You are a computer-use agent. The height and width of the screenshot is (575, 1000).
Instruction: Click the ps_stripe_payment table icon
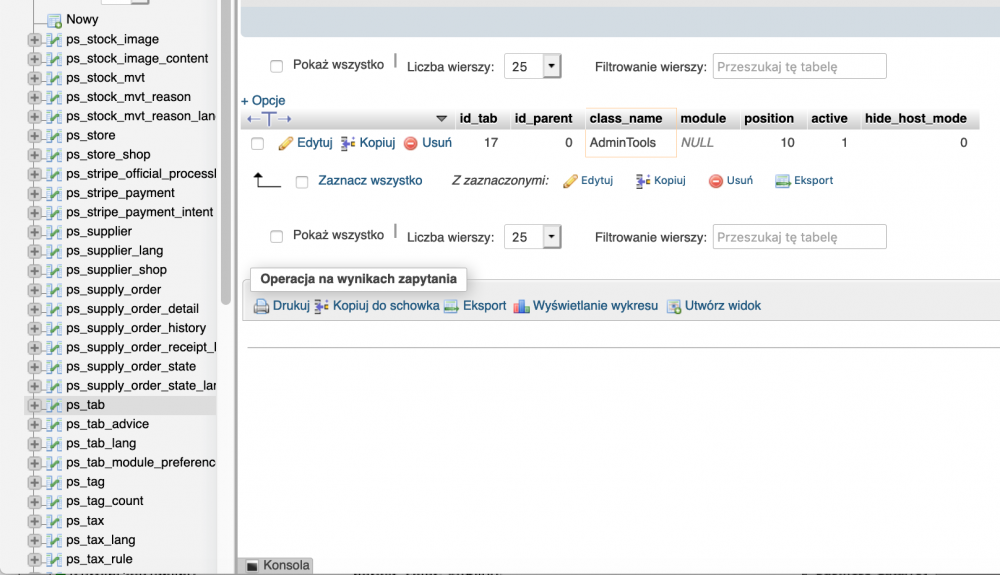[x=54, y=194]
